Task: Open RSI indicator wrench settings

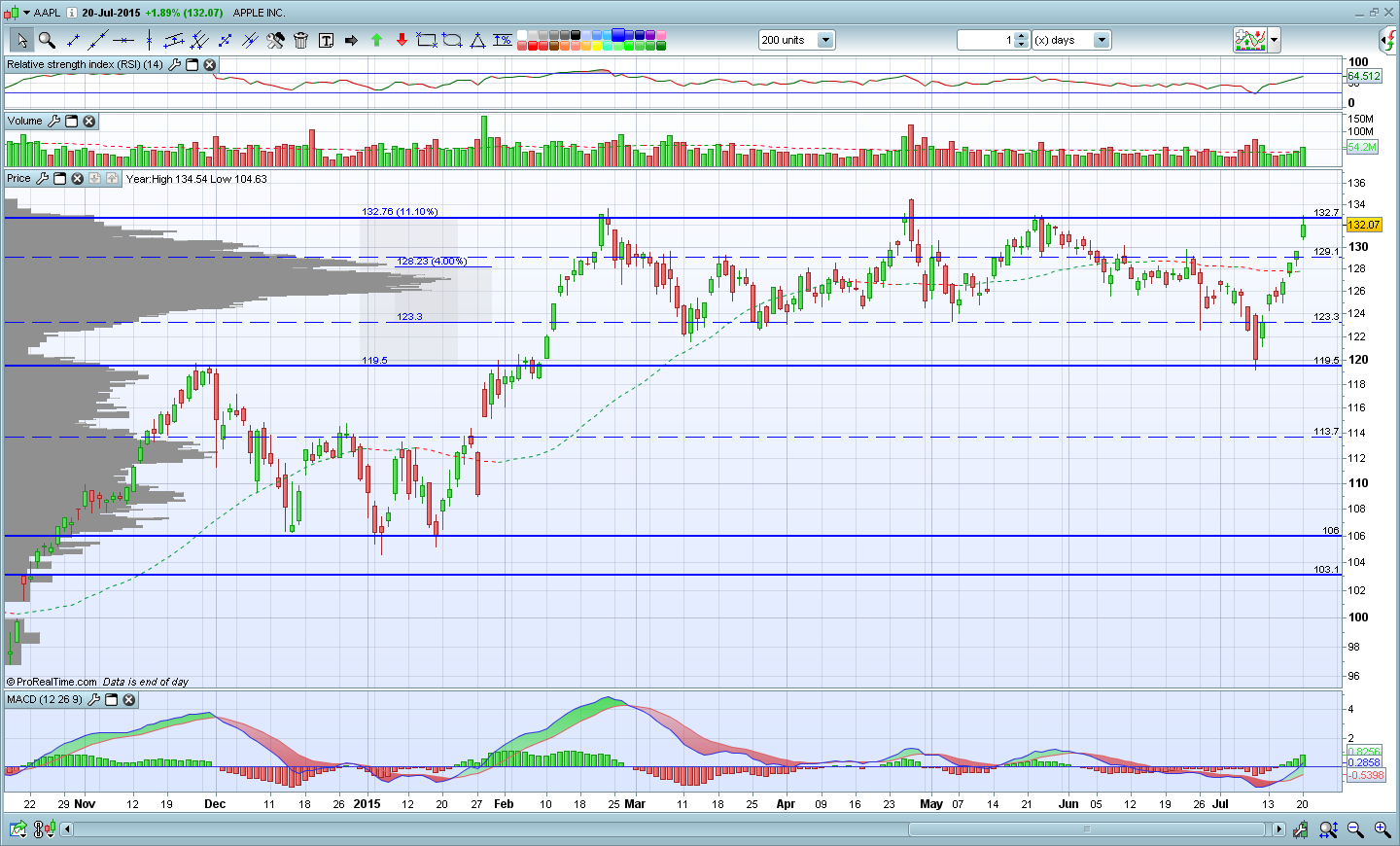Action: tap(175, 64)
